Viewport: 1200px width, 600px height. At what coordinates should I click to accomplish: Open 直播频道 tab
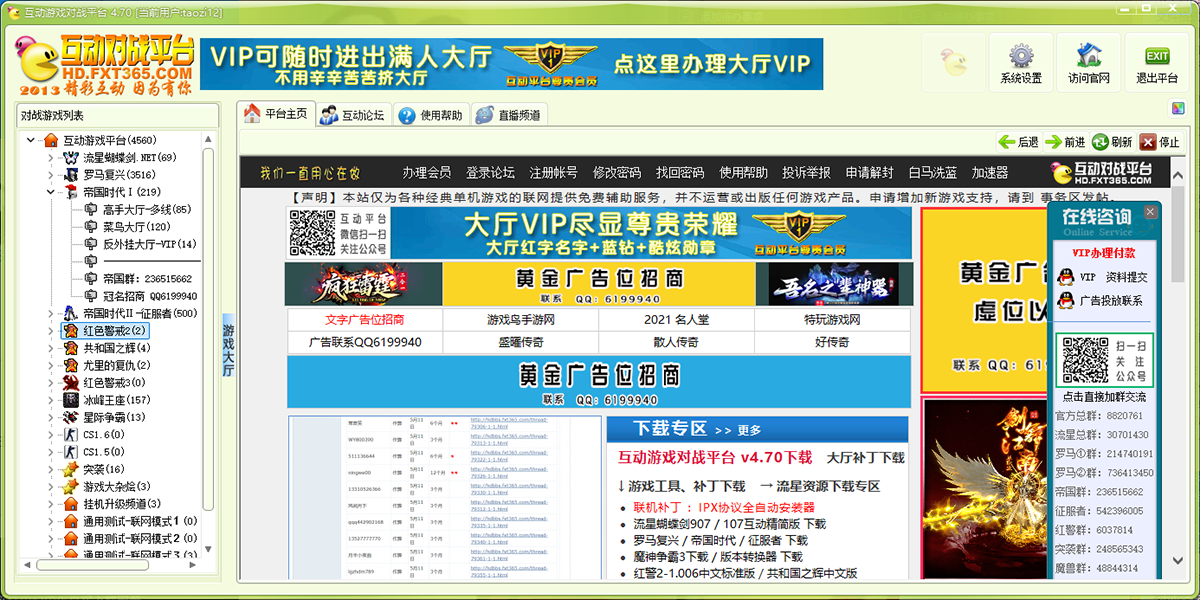click(508, 115)
